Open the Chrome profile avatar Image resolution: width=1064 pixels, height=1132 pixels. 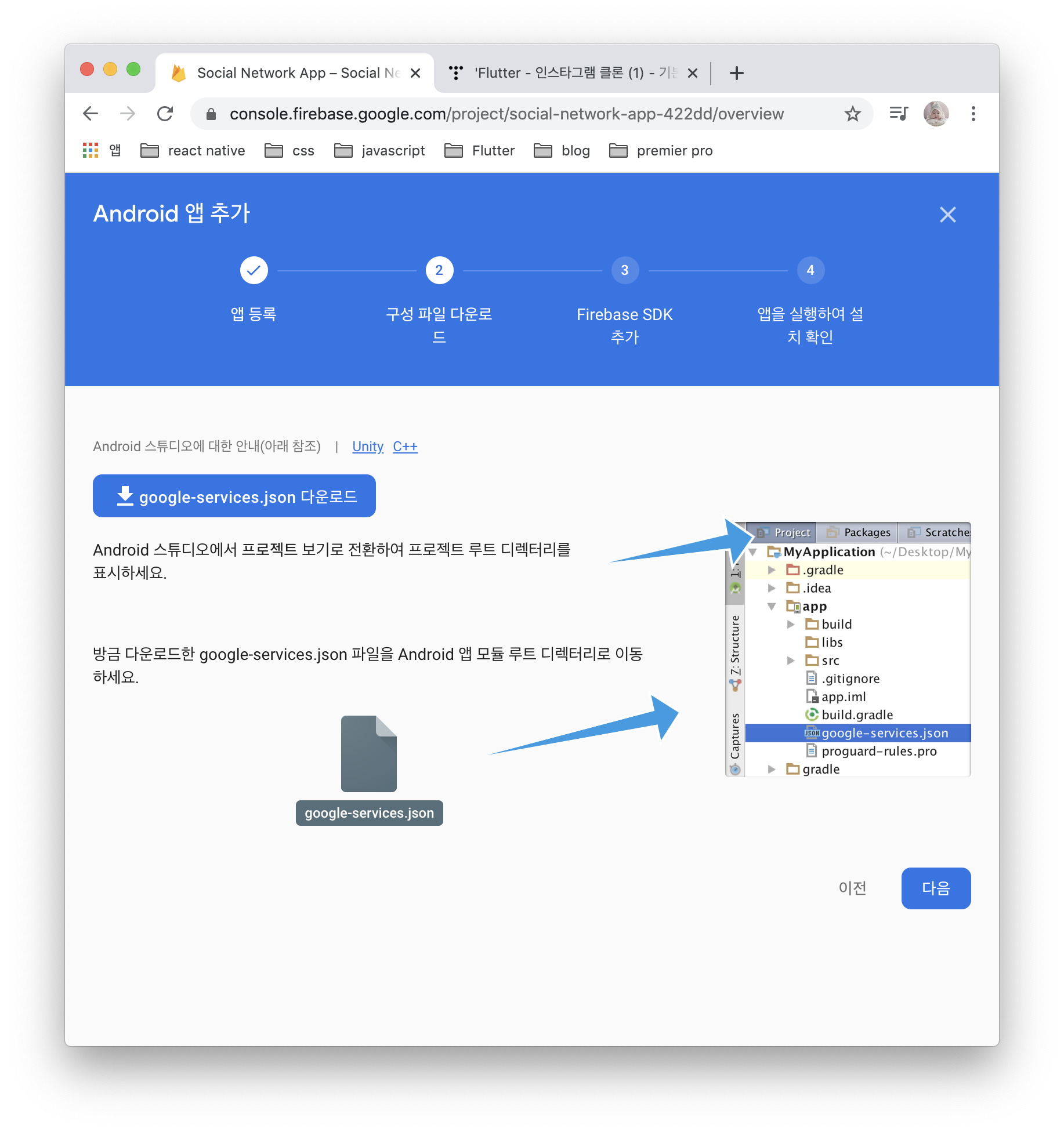tap(936, 114)
